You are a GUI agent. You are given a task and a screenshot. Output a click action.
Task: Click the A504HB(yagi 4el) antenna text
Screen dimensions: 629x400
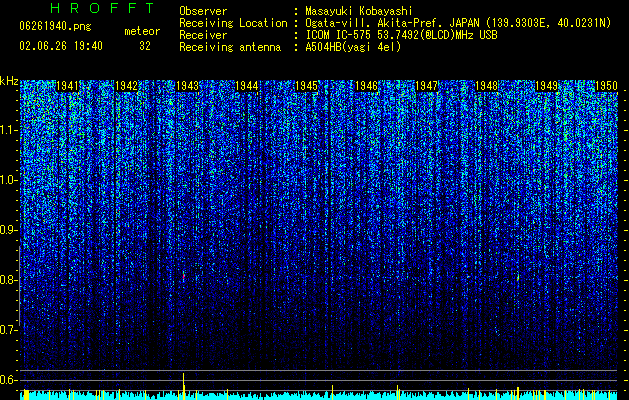[x=353, y=47]
